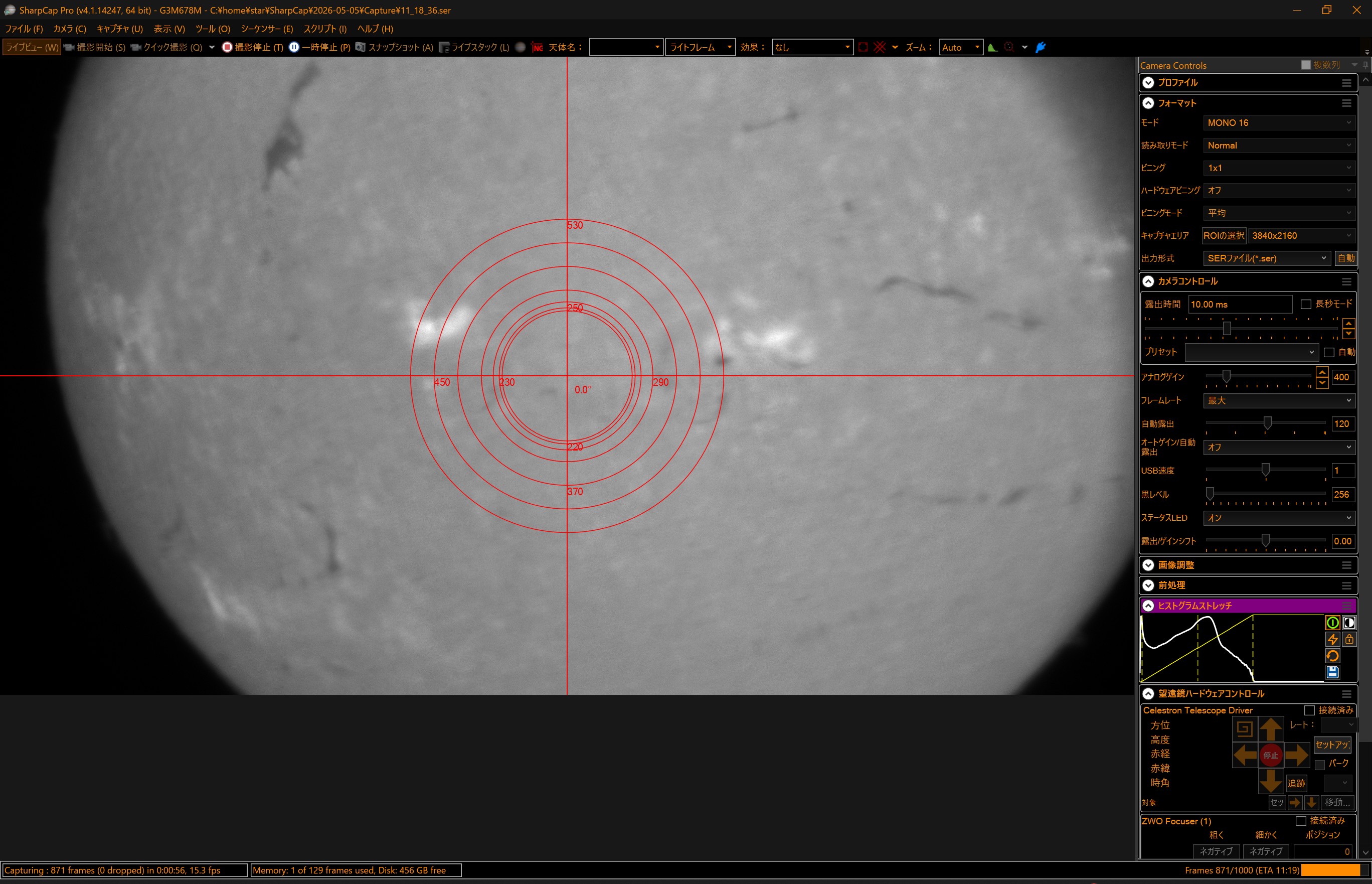The width and height of the screenshot is (1372, 884).
Task: Check the 自動 box beside プリセット
Action: (1329, 353)
